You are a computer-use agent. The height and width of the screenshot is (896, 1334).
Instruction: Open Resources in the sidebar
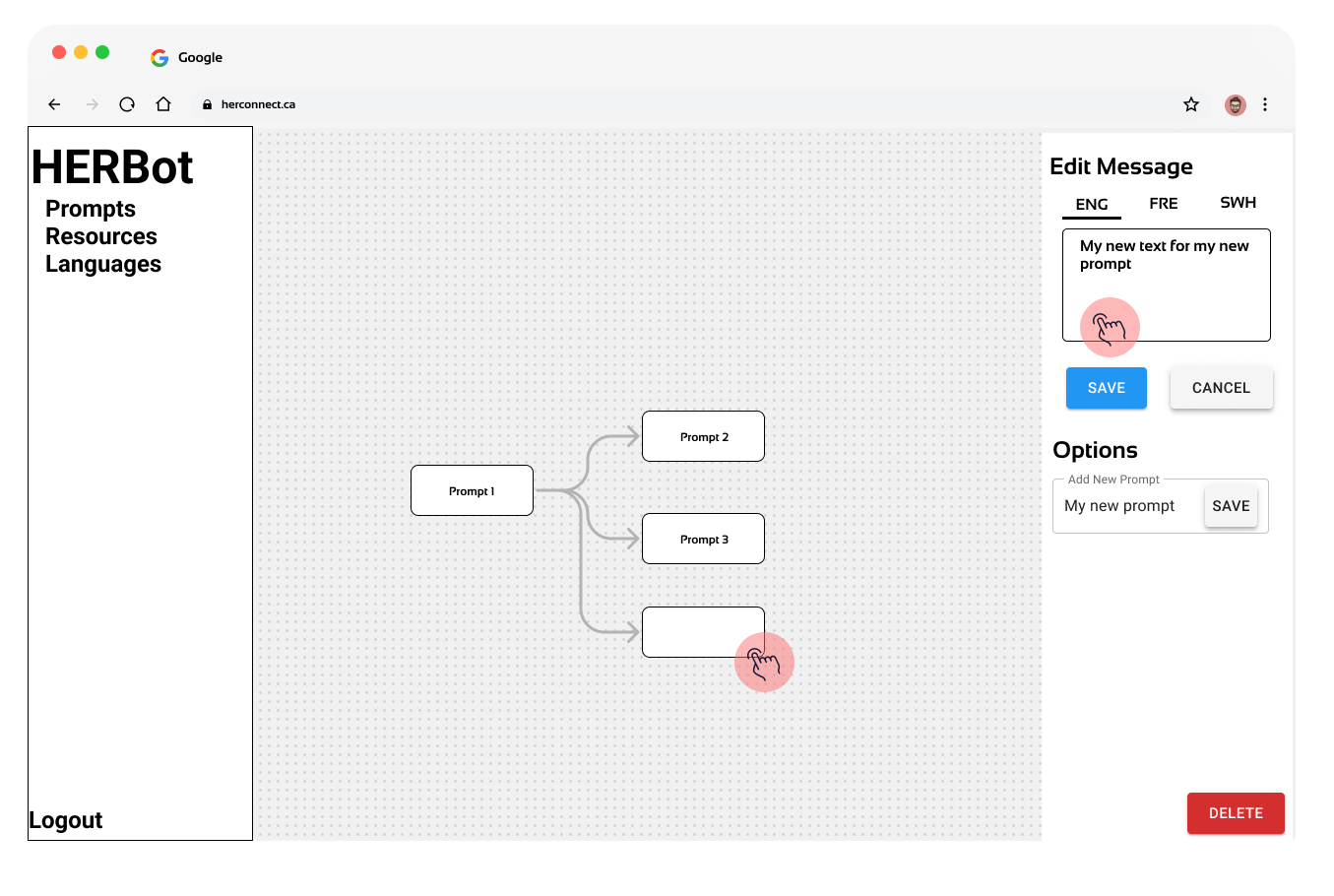(101, 236)
